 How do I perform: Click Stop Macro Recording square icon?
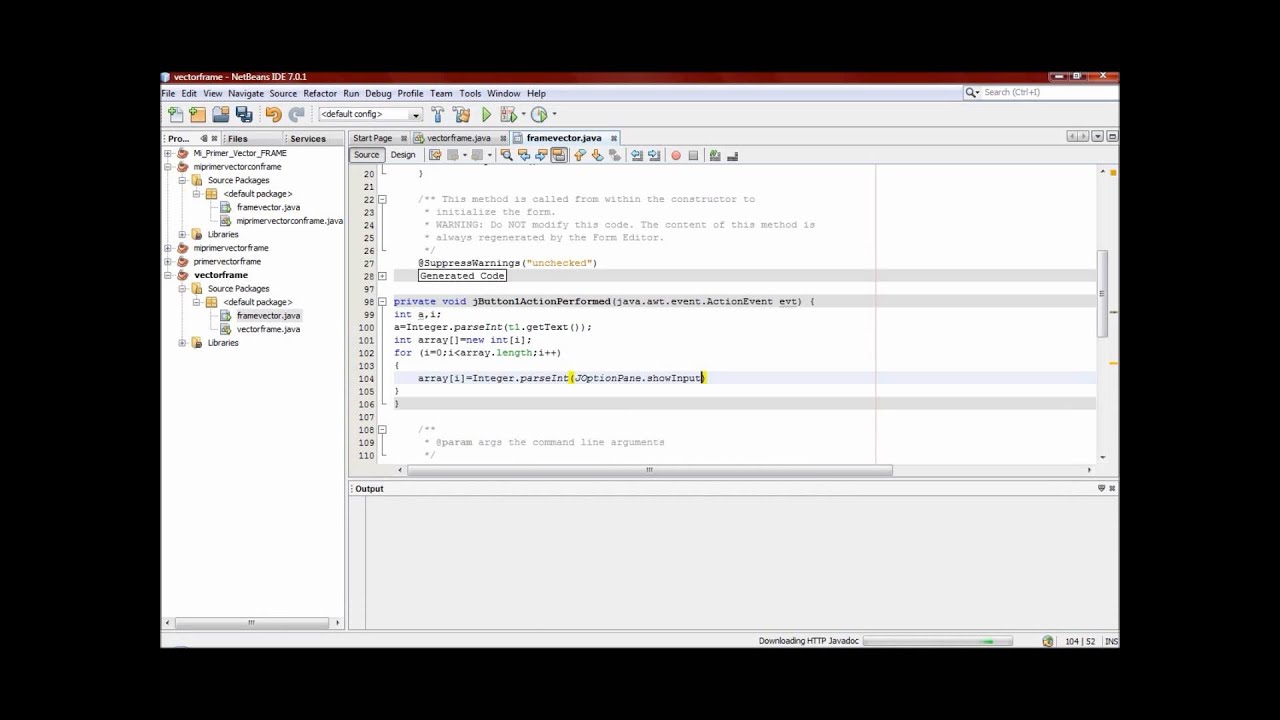coord(693,155)
